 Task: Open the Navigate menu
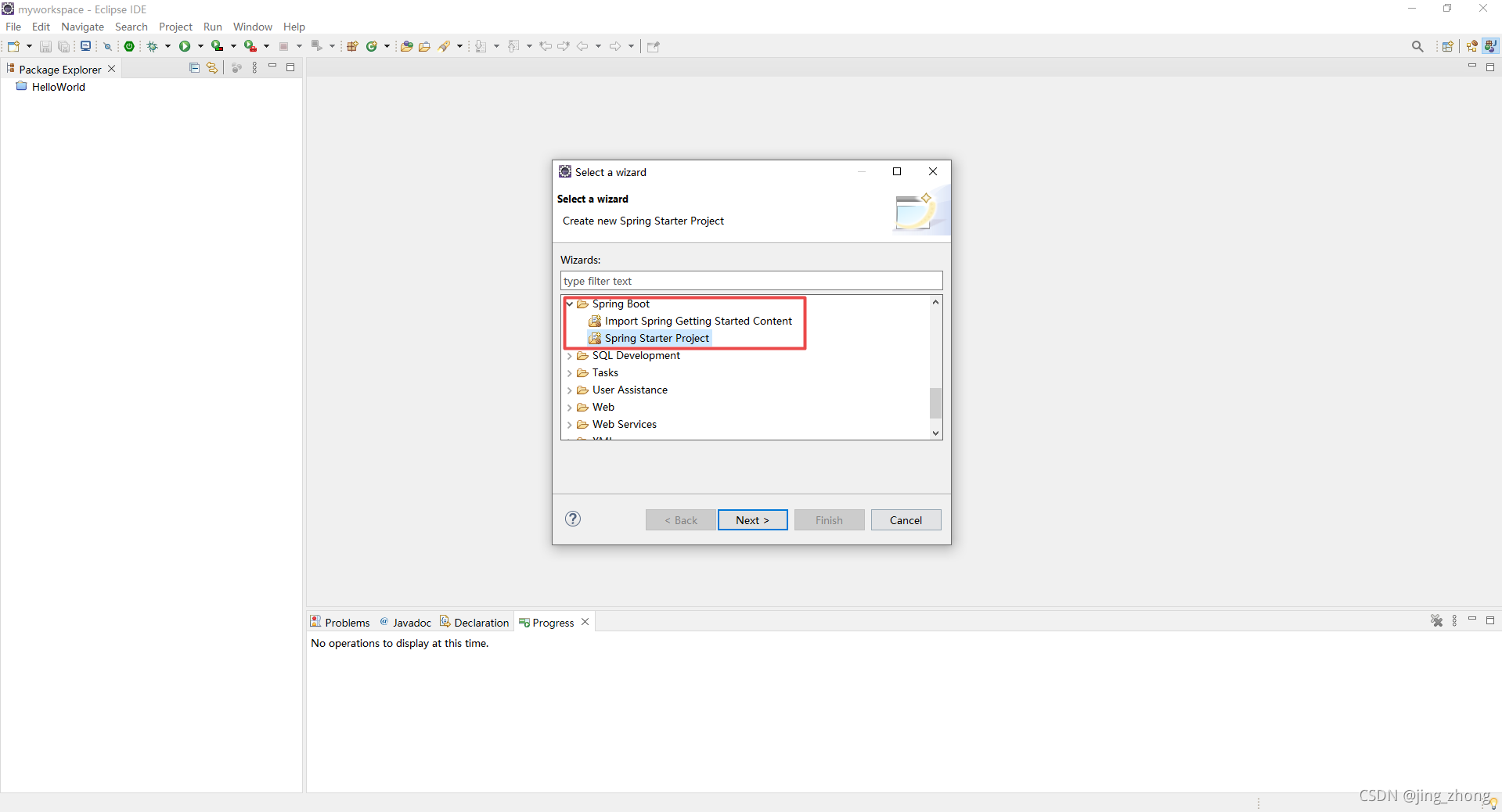coord(82,27)
